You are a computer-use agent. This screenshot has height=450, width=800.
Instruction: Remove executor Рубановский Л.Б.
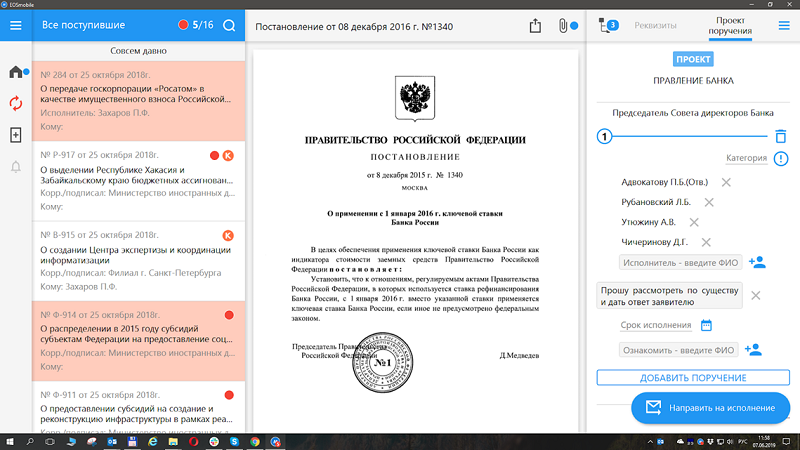tap(709, 202)
